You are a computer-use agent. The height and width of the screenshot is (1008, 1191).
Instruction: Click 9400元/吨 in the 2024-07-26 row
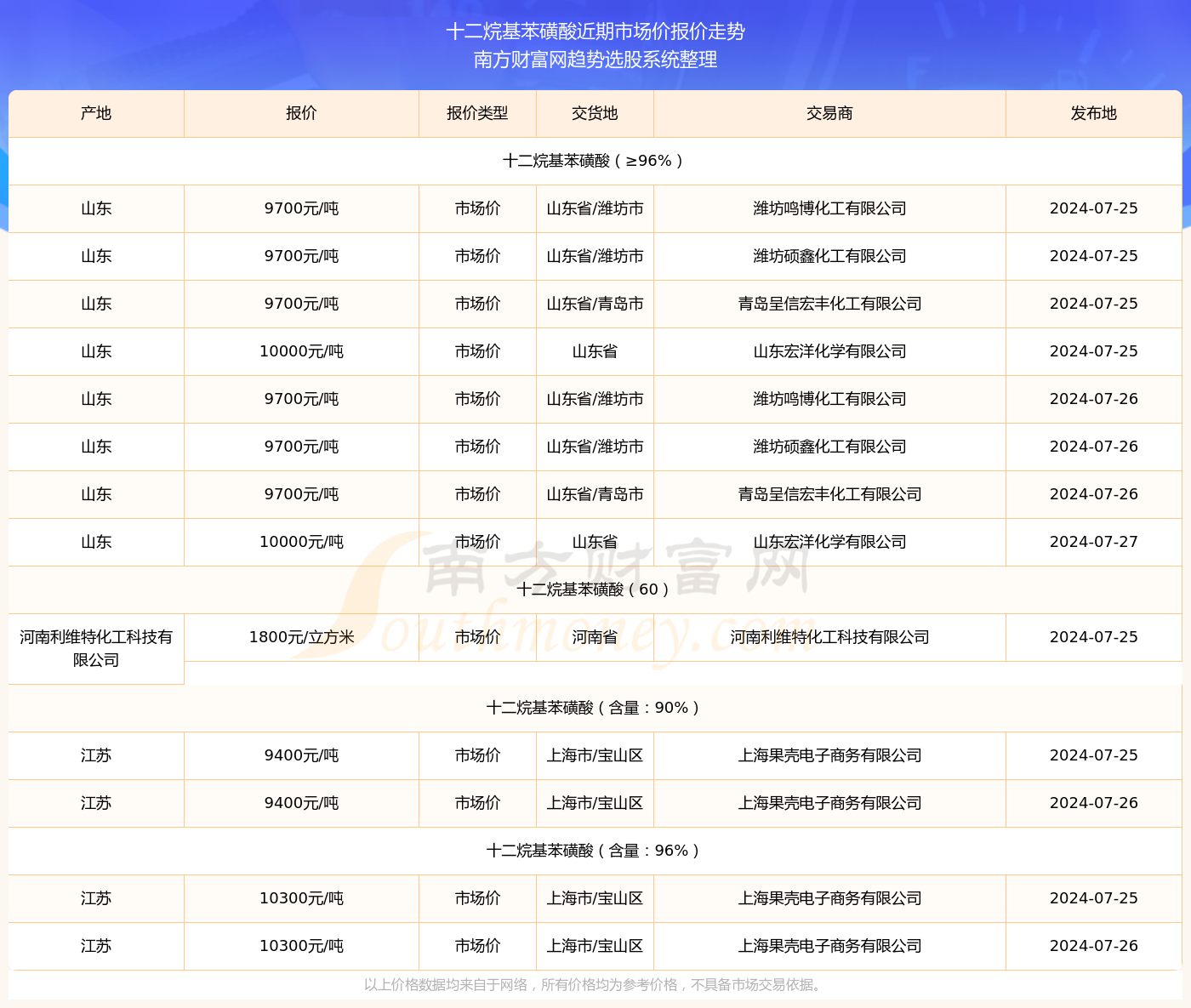[301, 803]
